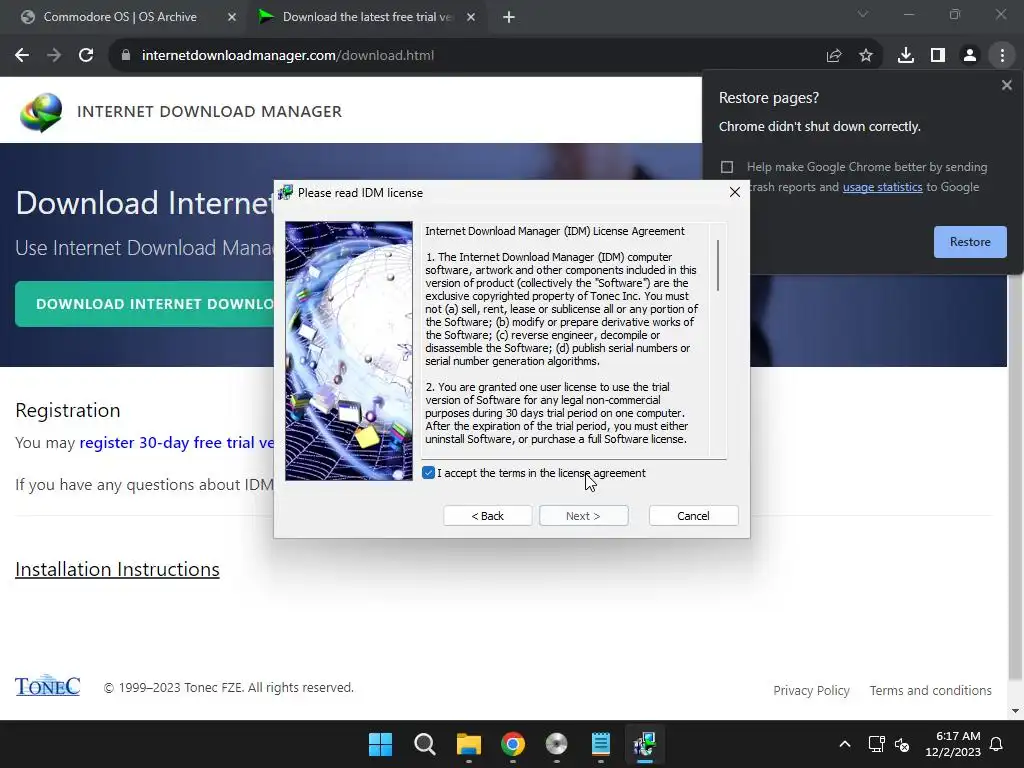Click Next in IDM license dialog
This screenshot has height=768, width=1024.
point(584,516)
